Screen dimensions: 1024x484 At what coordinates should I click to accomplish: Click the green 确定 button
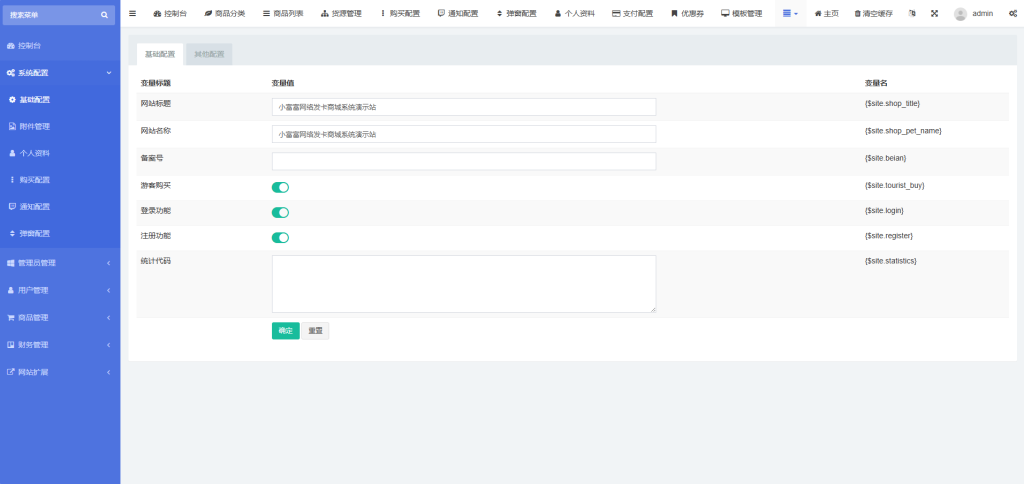285,331
